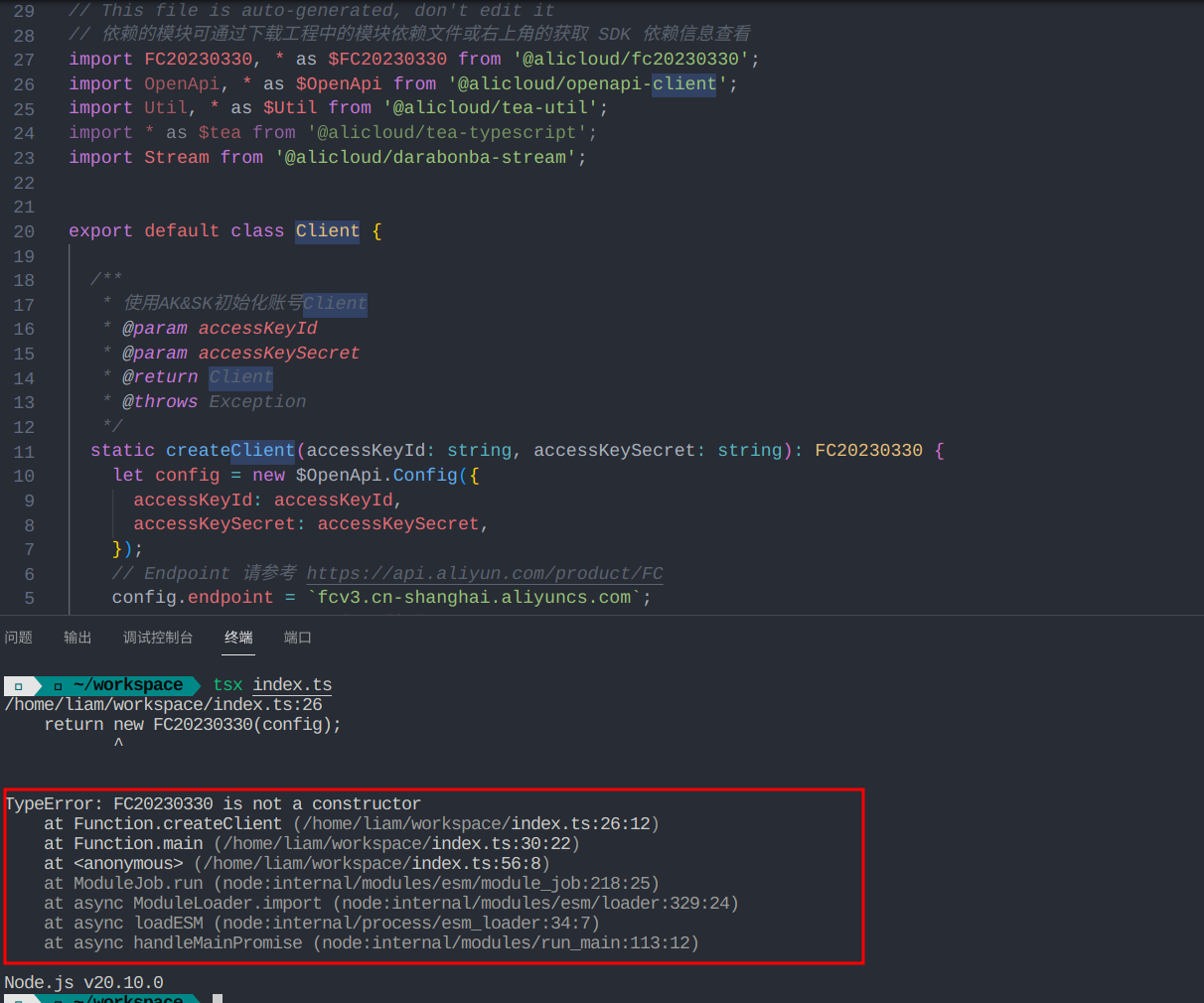Click the Client class name after 'export default class'
Viewport: 1204px width, 1003px height.
328,231
